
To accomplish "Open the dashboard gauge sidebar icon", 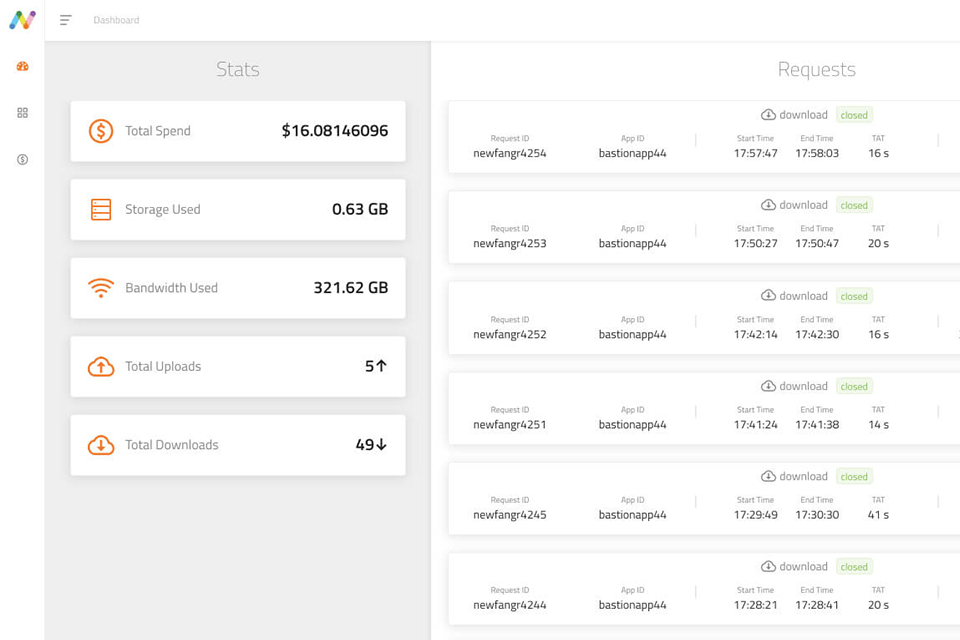I will click(x=22, y=66).
